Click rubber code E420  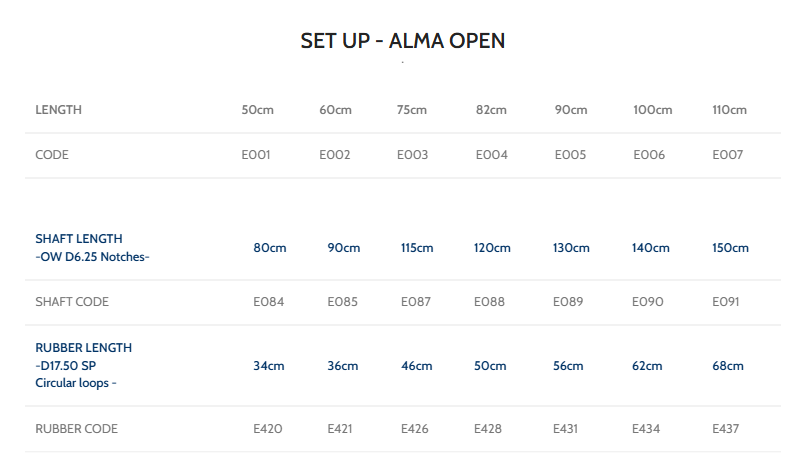tap(268, 429)
